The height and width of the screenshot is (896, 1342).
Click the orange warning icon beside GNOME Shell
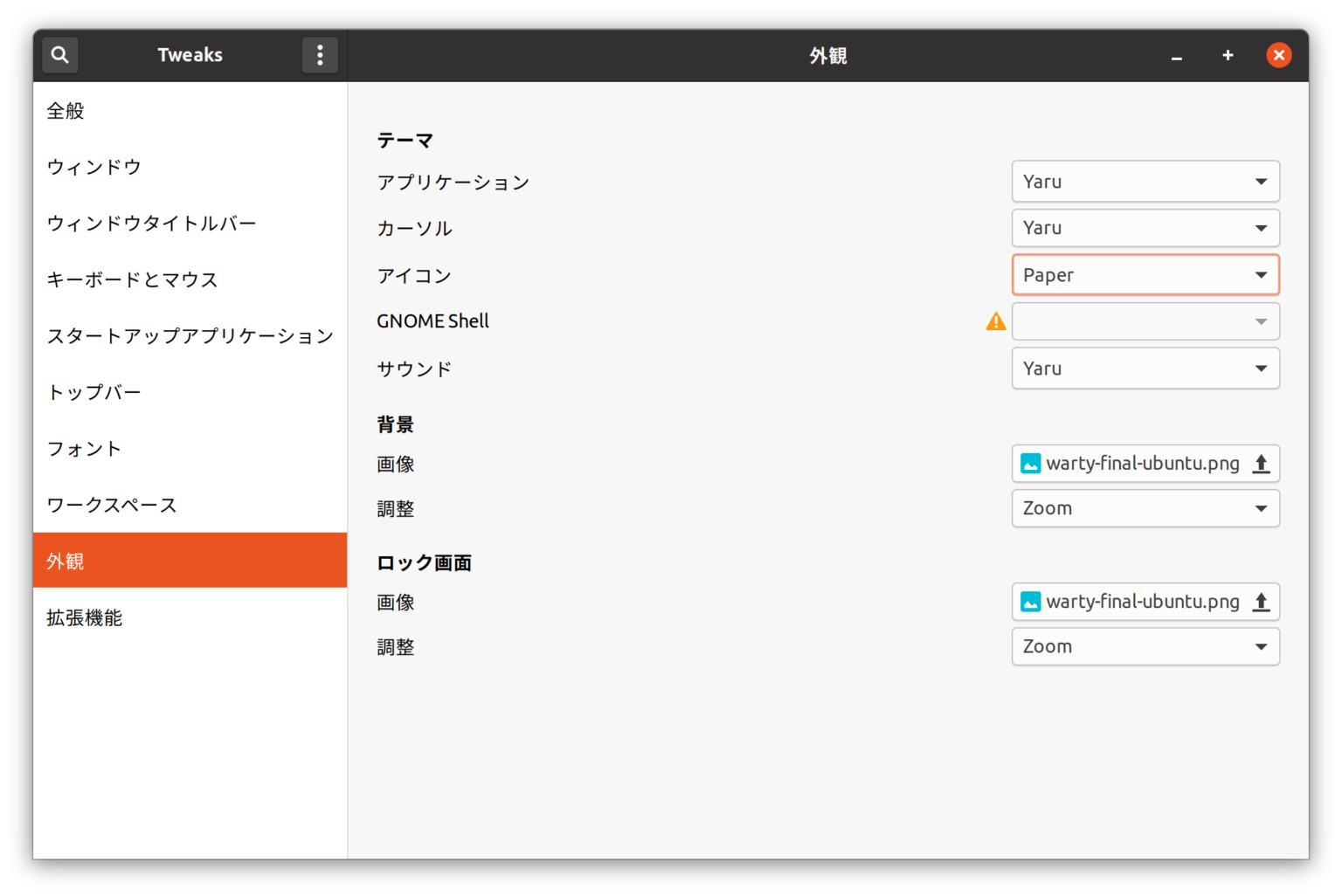[995, 322]
